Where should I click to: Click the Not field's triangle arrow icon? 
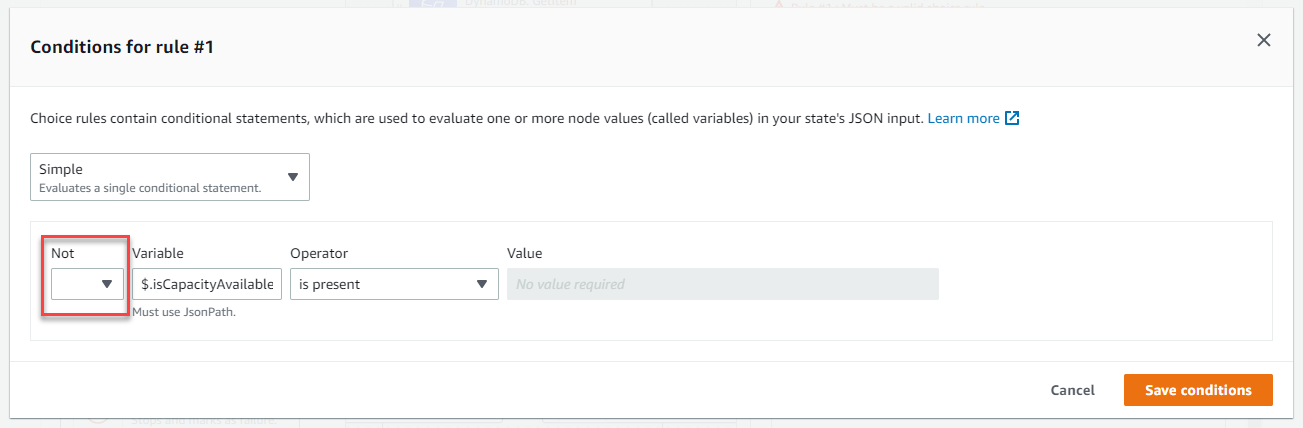(x=107, y=284)
